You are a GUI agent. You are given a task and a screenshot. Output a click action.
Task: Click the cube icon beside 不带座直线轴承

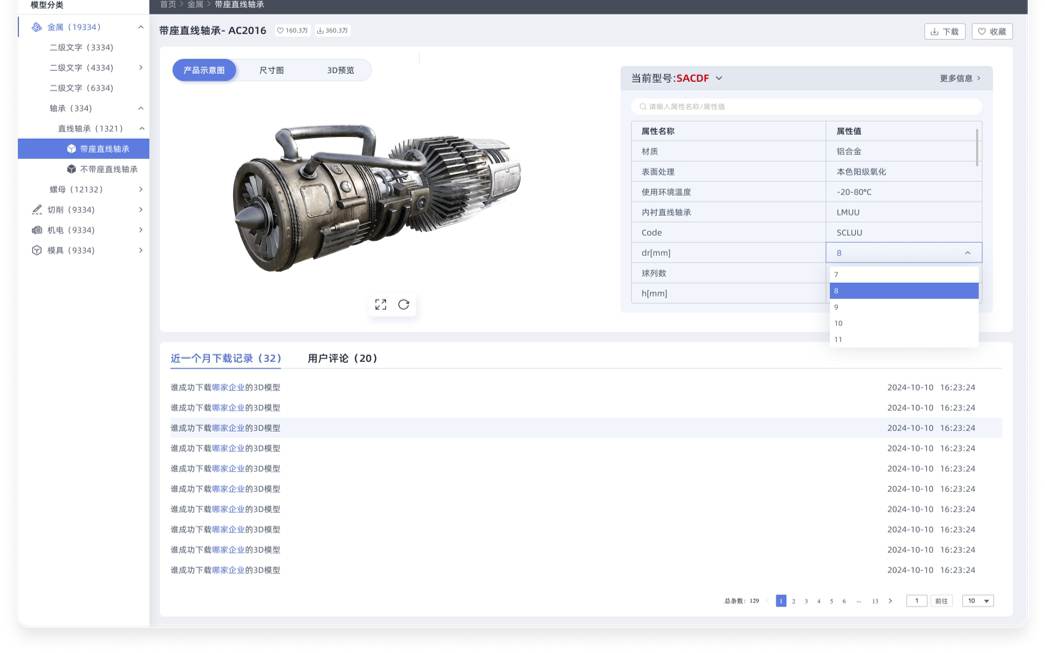71,169
